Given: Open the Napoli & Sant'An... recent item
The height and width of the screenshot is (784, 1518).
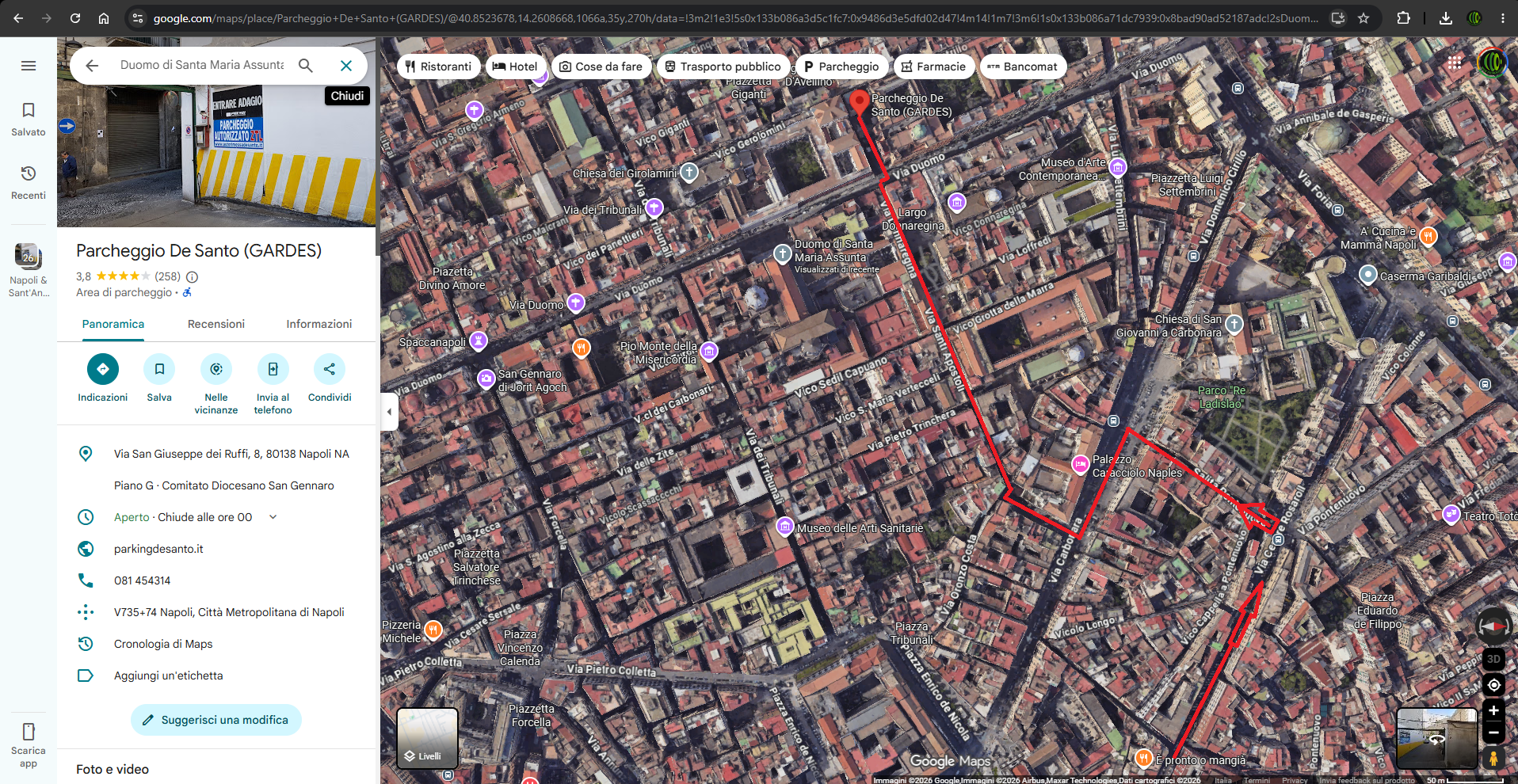Looking at the screenshot, I should (x=29, y=270).
